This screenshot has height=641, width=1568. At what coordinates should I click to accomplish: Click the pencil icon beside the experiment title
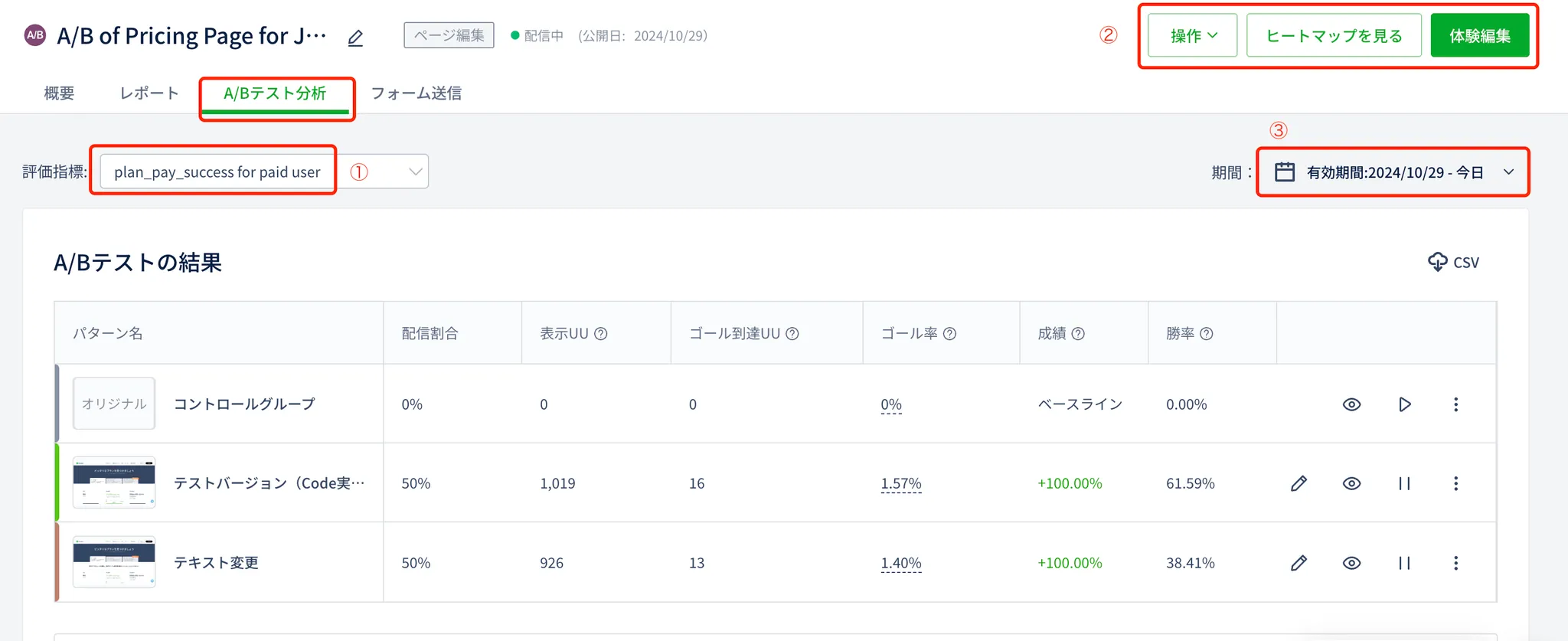pos(355,38)
